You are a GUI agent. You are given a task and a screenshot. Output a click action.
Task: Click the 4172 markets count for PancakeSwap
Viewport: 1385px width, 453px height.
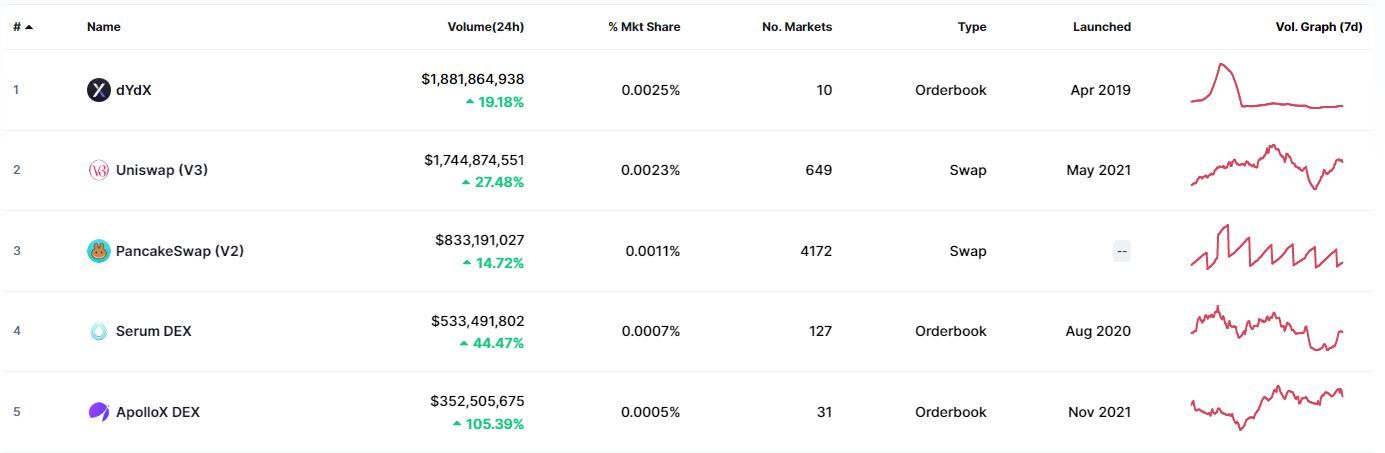[x=816, y=251]
